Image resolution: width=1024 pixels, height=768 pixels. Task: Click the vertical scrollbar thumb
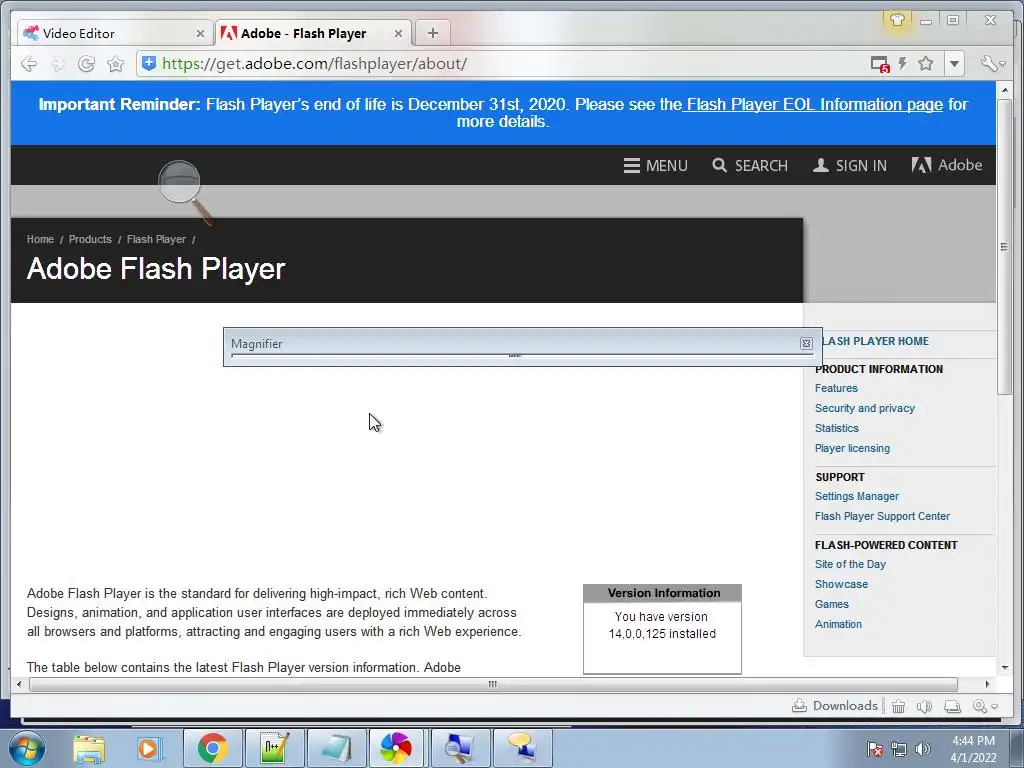tap(1004, 246)
